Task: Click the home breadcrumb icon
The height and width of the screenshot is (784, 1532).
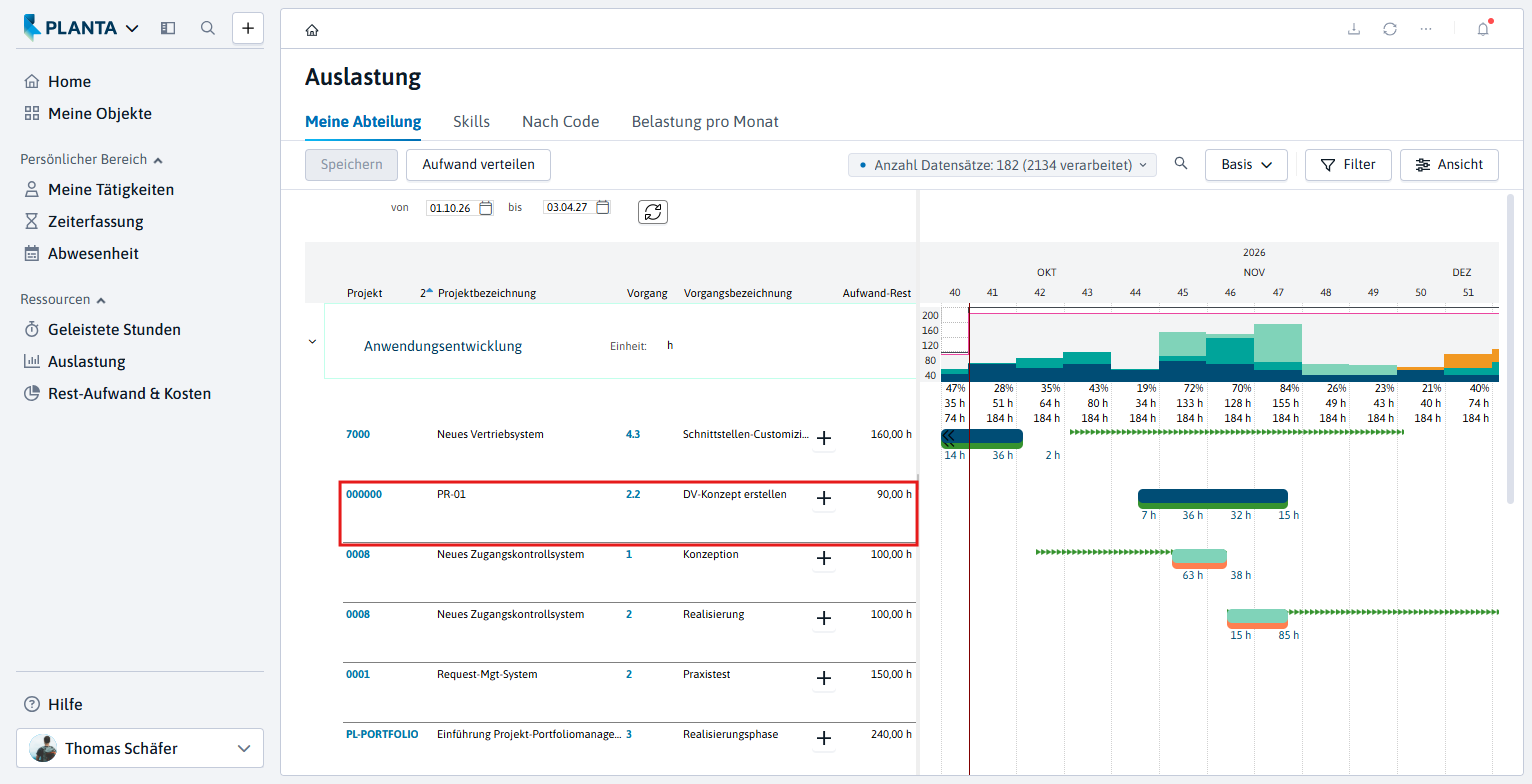Action: (x=312, y=30)
